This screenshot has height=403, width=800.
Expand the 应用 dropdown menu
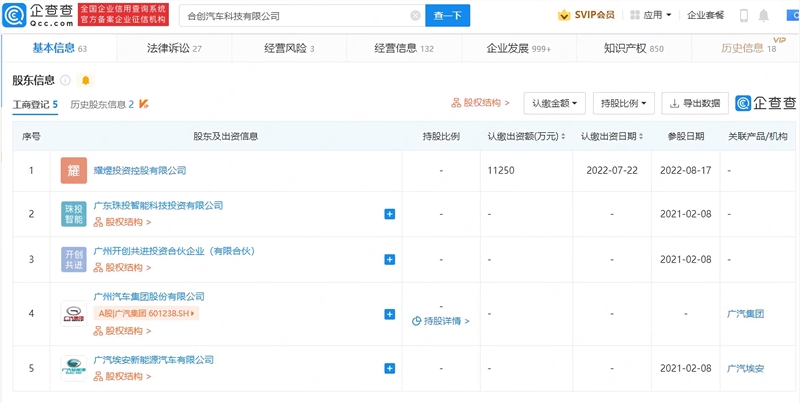point(651,15)
